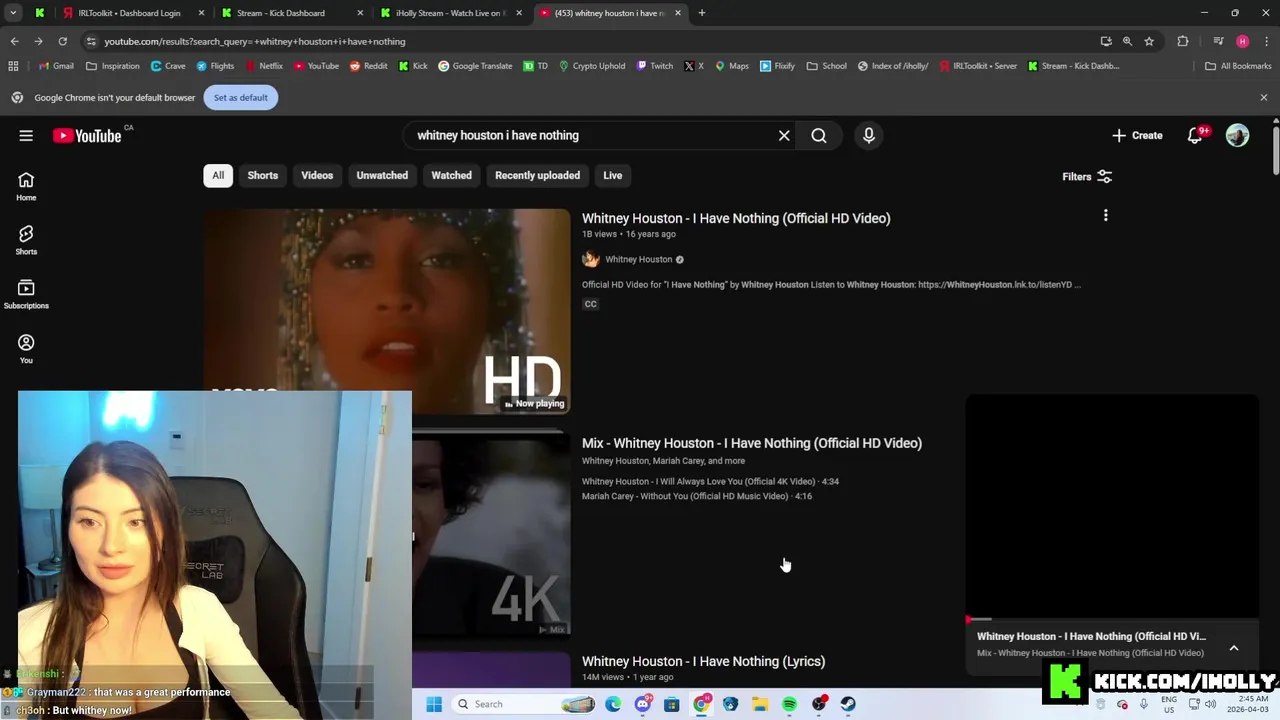This screenshot has width=1280, height=720.
Task: Open the YouTube account avatar menu
Action: (1238, 136)
